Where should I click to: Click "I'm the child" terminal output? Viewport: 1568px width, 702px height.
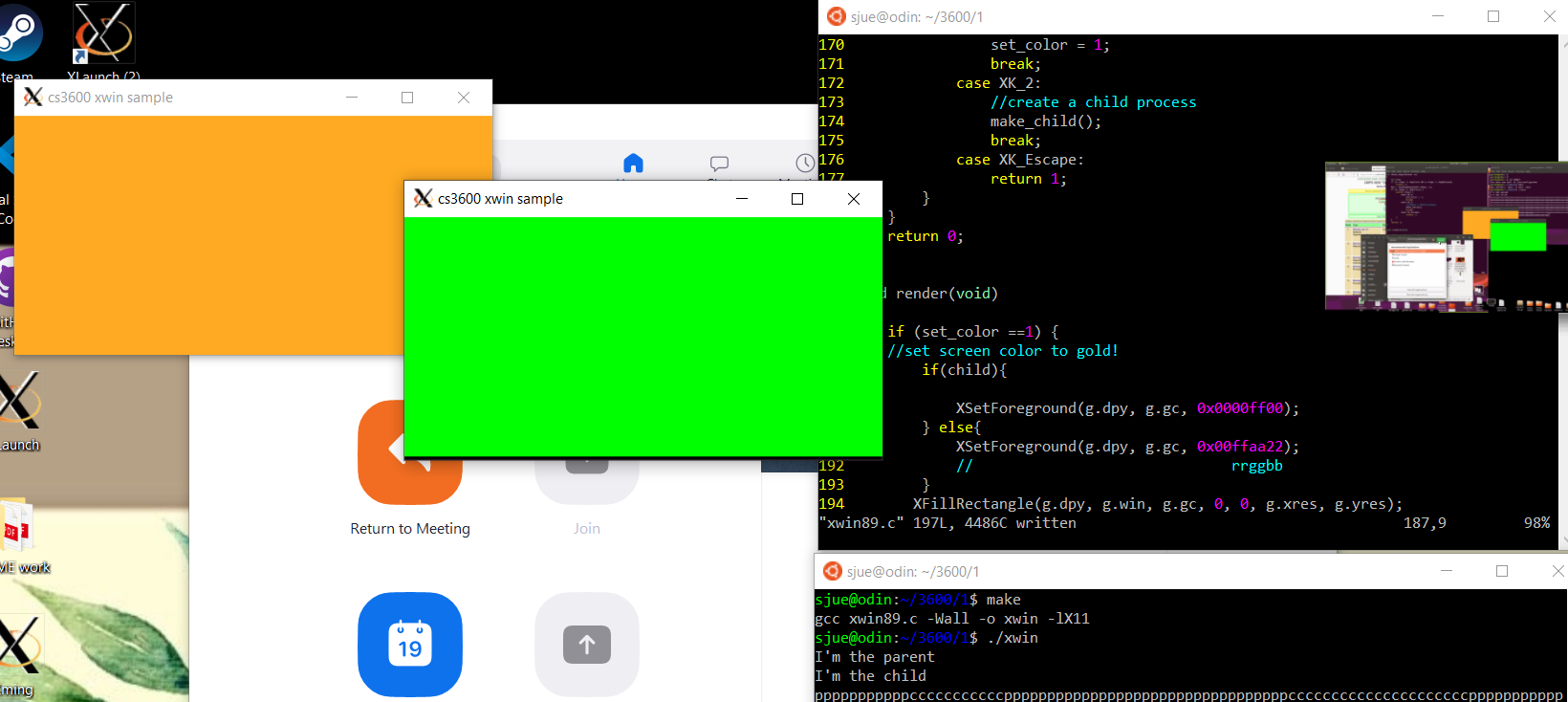click(871, 676)
